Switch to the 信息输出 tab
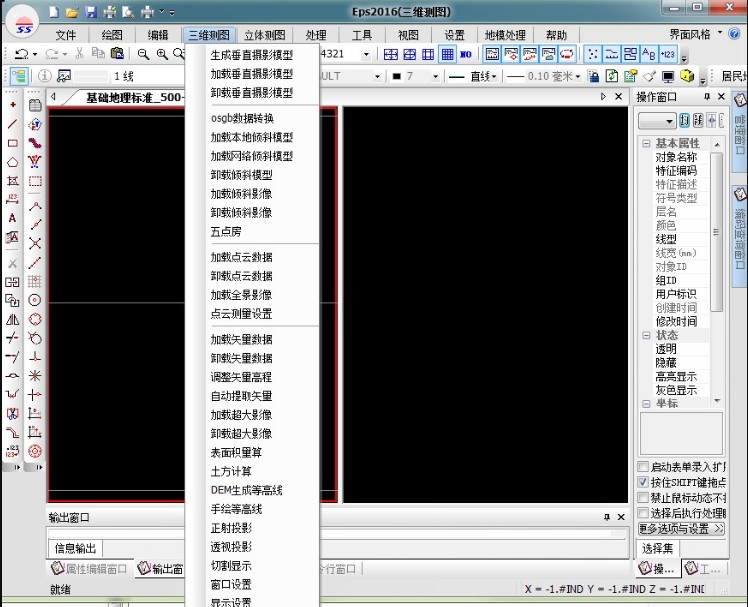Image resolution: width=748 pixels, height=607 pixels. point(76,548)
